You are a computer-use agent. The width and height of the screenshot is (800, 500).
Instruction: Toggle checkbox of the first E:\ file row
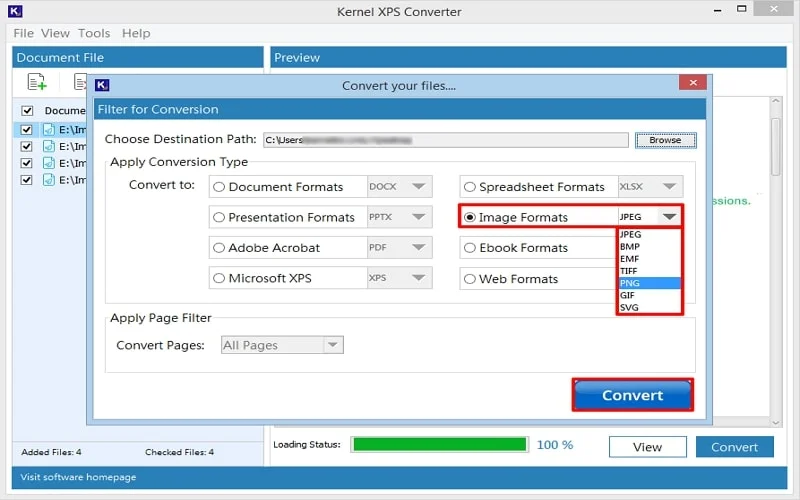pos(27,130)
